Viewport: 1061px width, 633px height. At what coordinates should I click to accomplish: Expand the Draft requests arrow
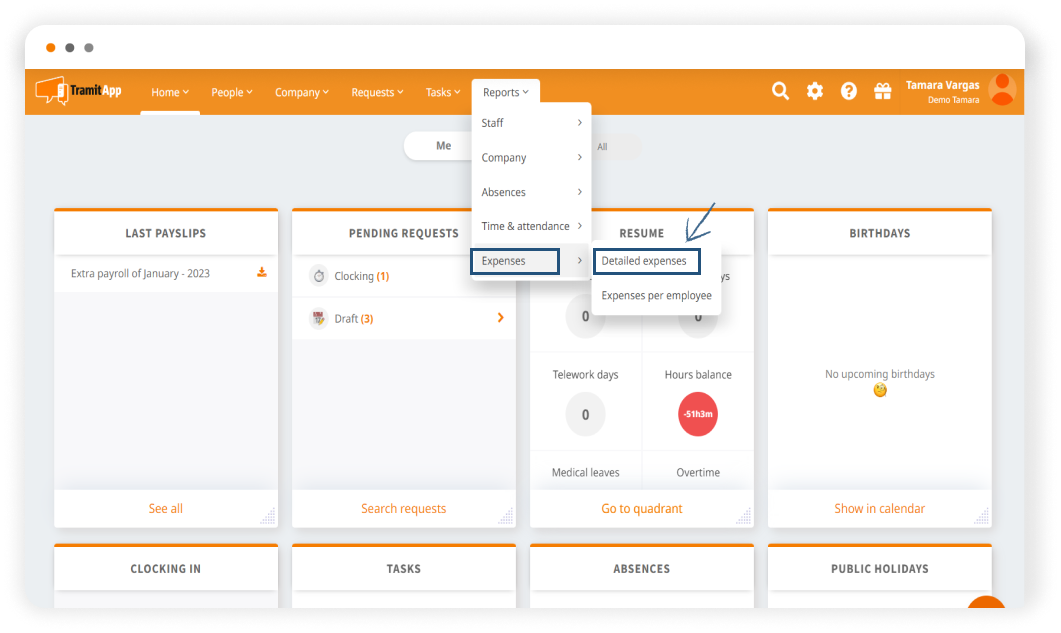tap(501, 318)
